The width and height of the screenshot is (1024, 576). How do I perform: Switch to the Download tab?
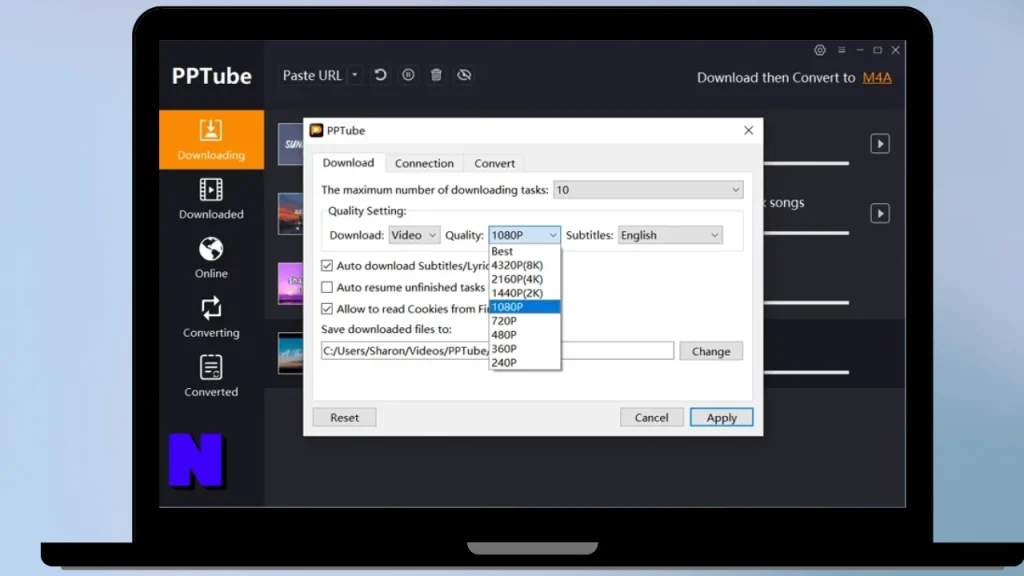tap(349, 163)
